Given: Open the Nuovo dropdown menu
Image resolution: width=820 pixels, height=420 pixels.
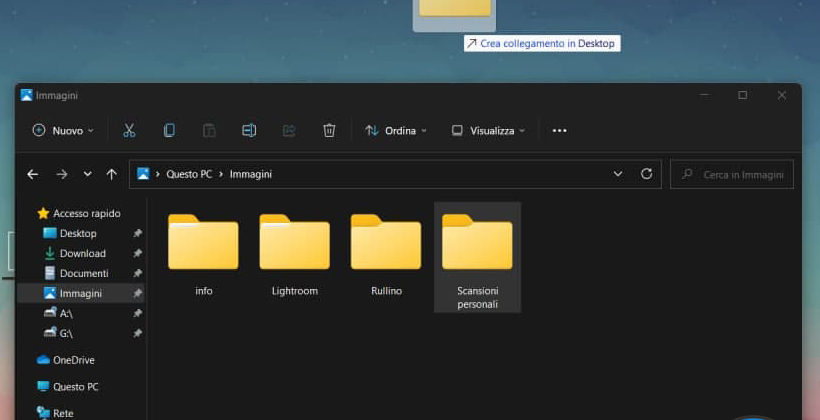Looking at the screenshot, I should [63, 130].
